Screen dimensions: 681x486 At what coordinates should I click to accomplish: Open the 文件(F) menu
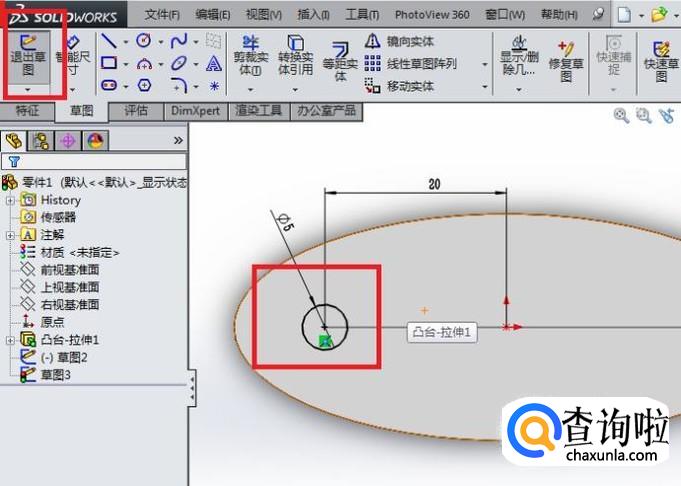pos(162,15)
